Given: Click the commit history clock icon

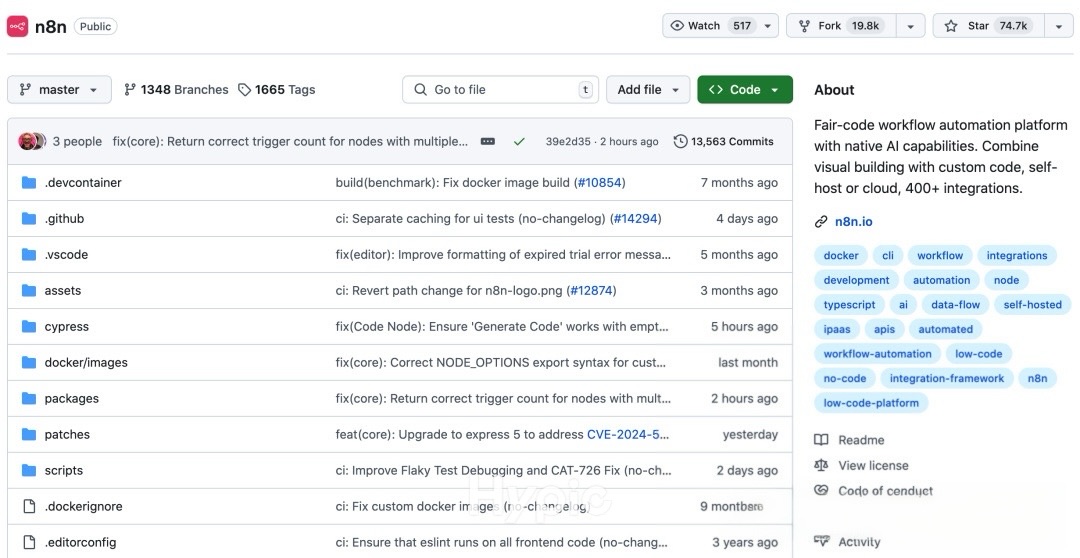Looking at the screenshot, I should click(x=681, y=141).
